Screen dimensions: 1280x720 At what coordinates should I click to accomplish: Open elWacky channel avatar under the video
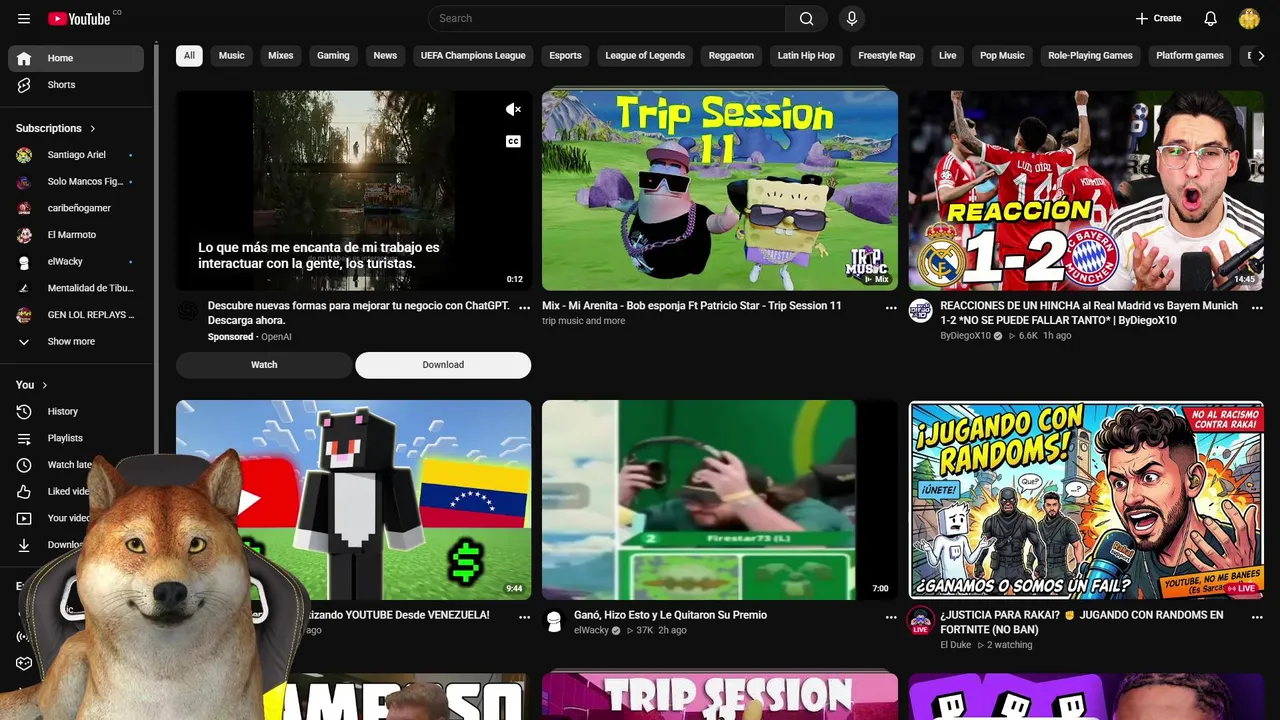click(x=554, y=620)
